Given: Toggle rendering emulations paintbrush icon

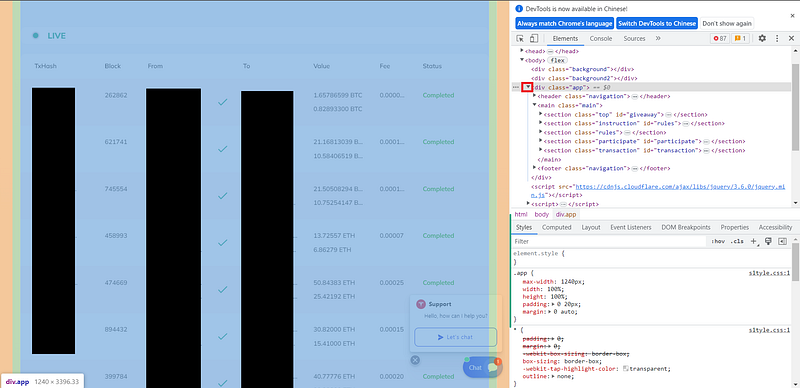Looking at the screenshot, I should point(768,241).
